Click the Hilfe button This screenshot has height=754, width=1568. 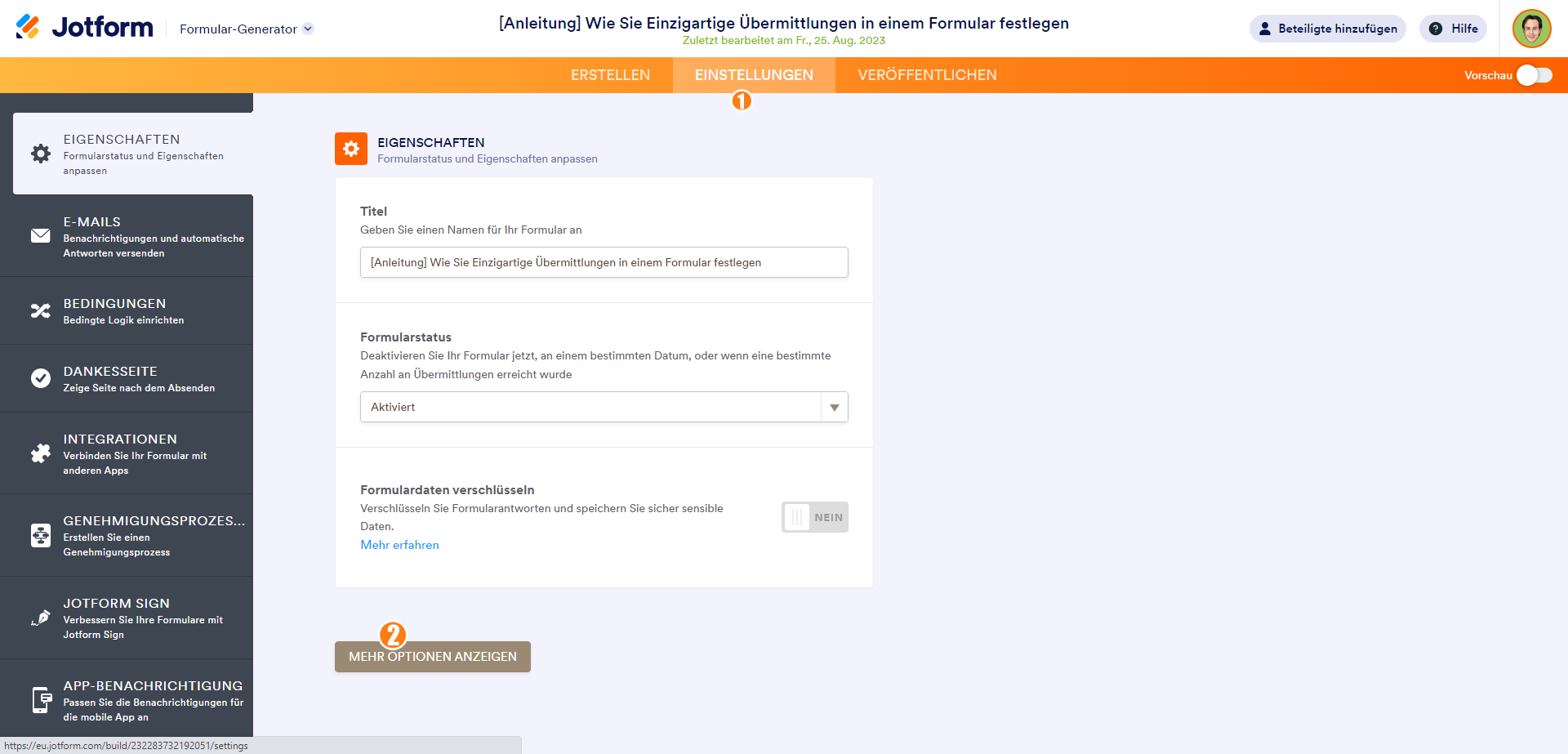[x=1454, y=29]
